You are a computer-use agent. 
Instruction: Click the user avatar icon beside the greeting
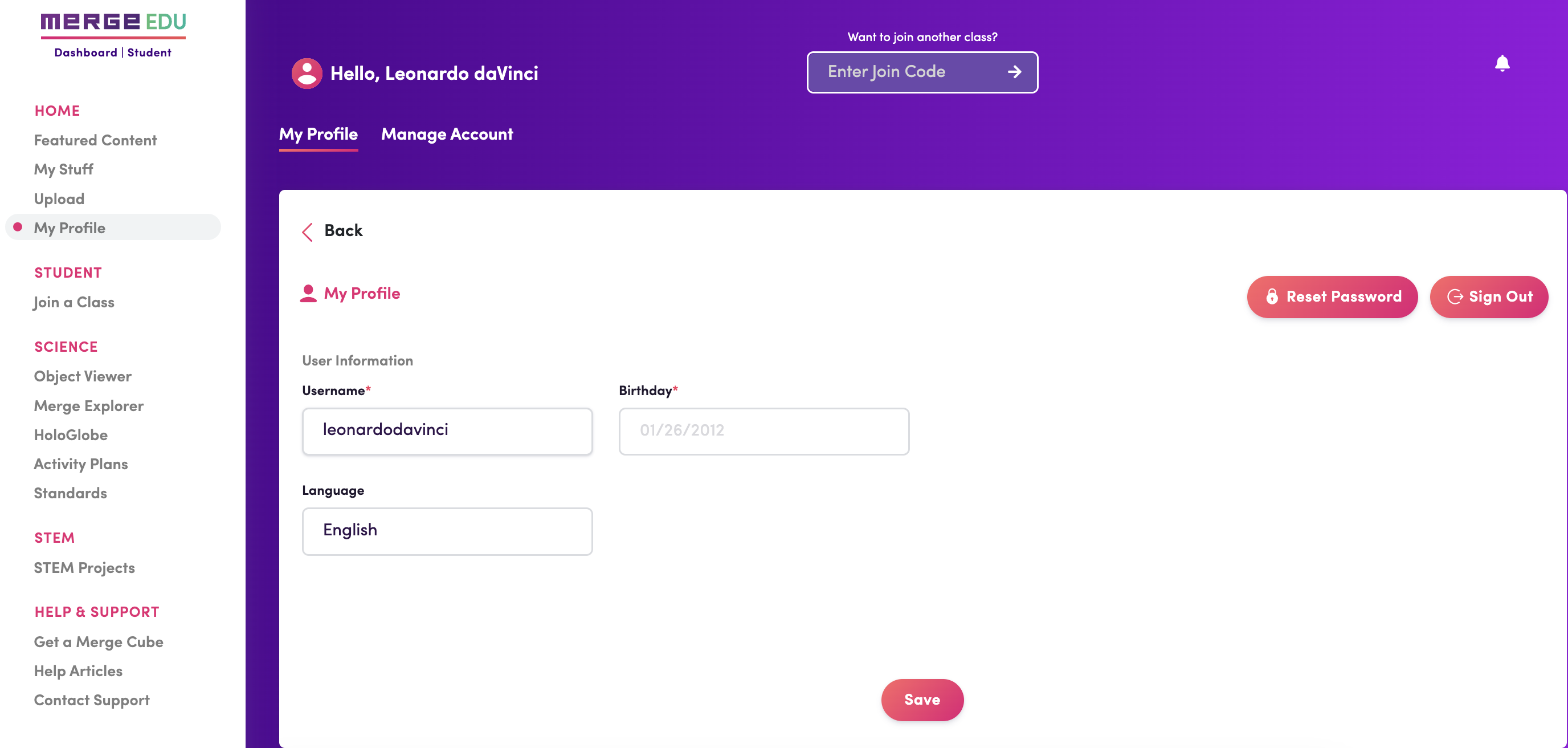[307, 73]
